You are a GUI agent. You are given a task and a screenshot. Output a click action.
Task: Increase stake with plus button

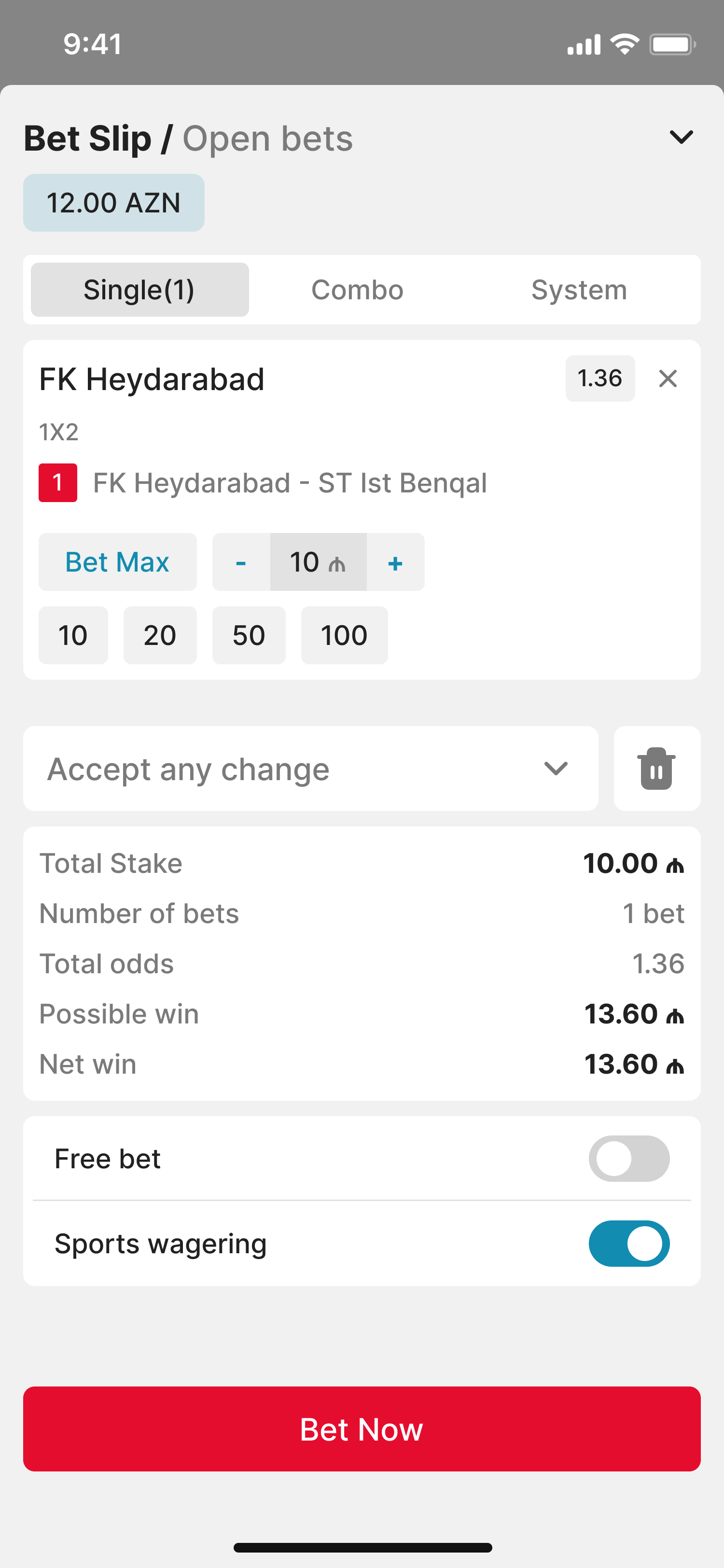[x=395, y=562]
